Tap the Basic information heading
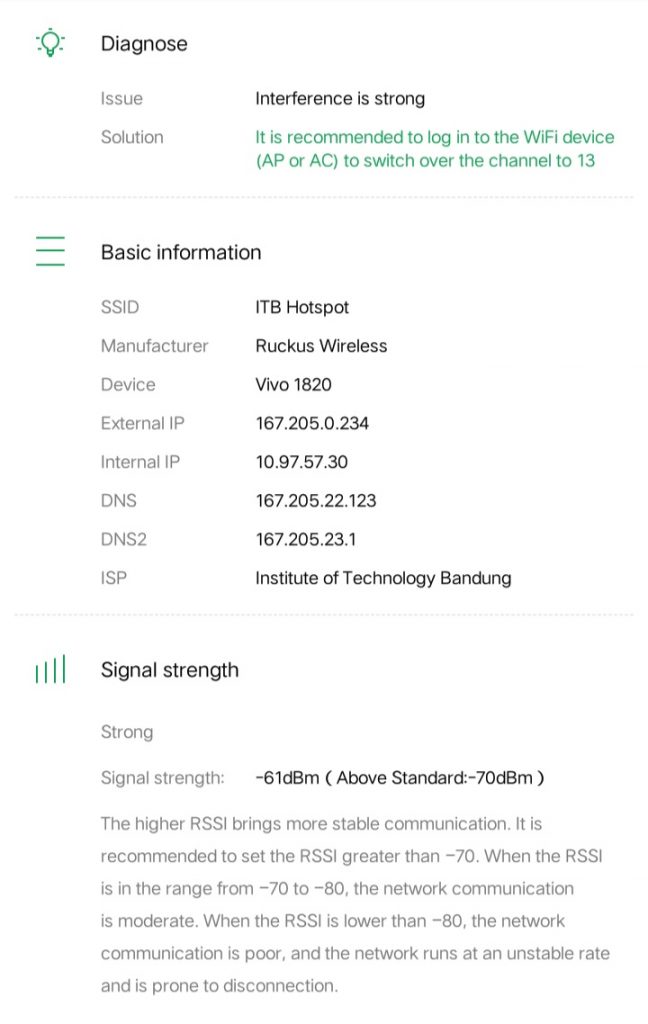648x1024 pixels. coord(181,252)
